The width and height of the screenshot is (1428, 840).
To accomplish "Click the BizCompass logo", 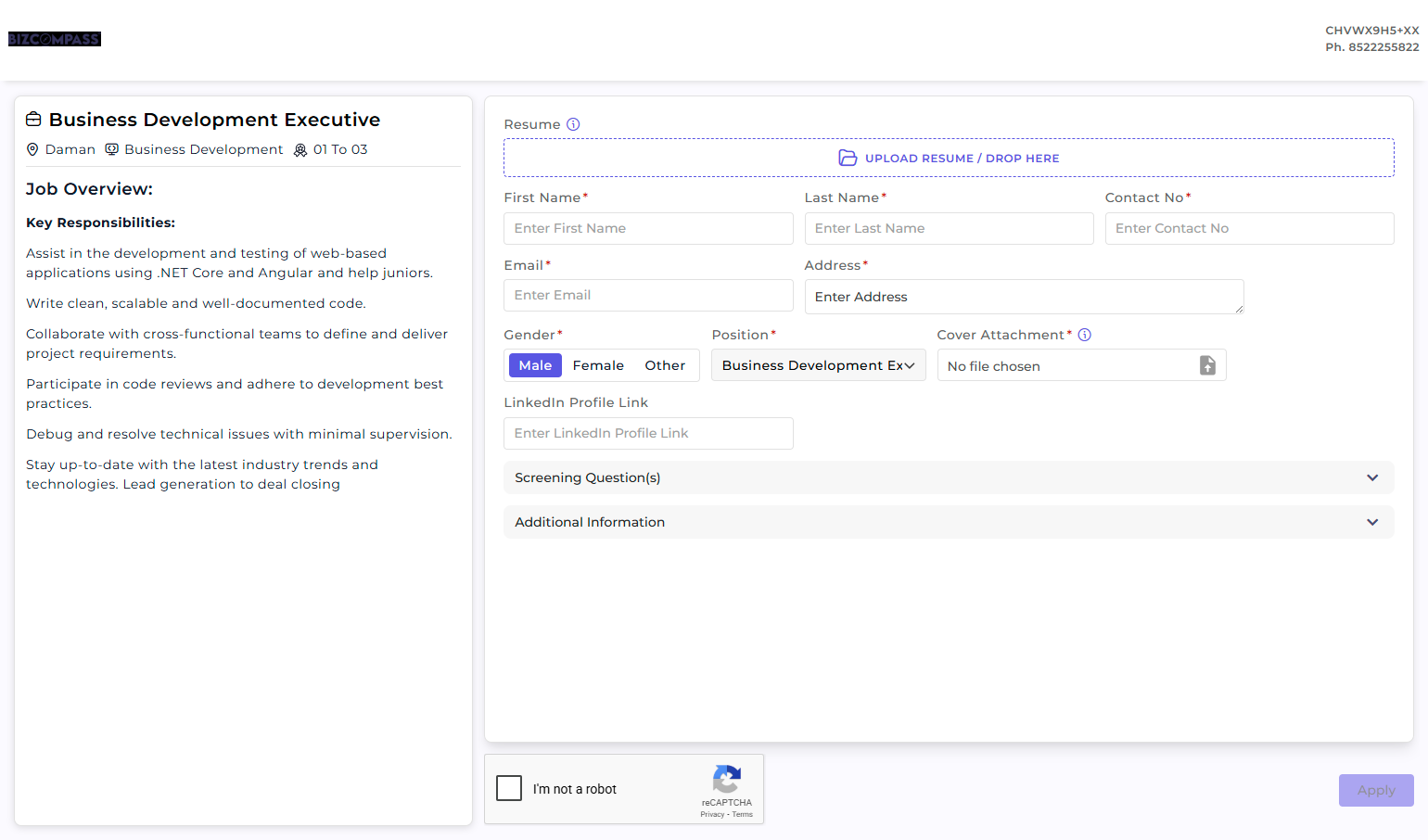I will click(x=55, y=39).
